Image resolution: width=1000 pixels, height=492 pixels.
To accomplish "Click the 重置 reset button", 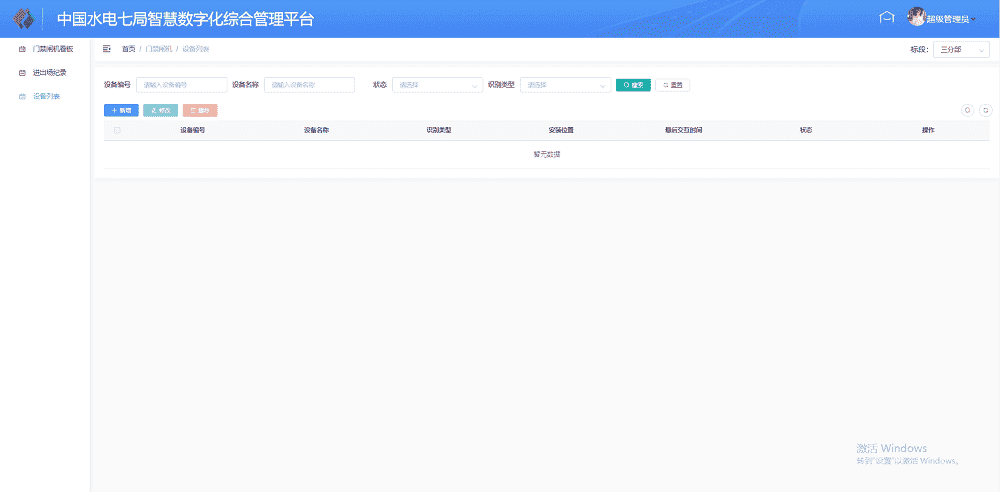I will [672, 85].
